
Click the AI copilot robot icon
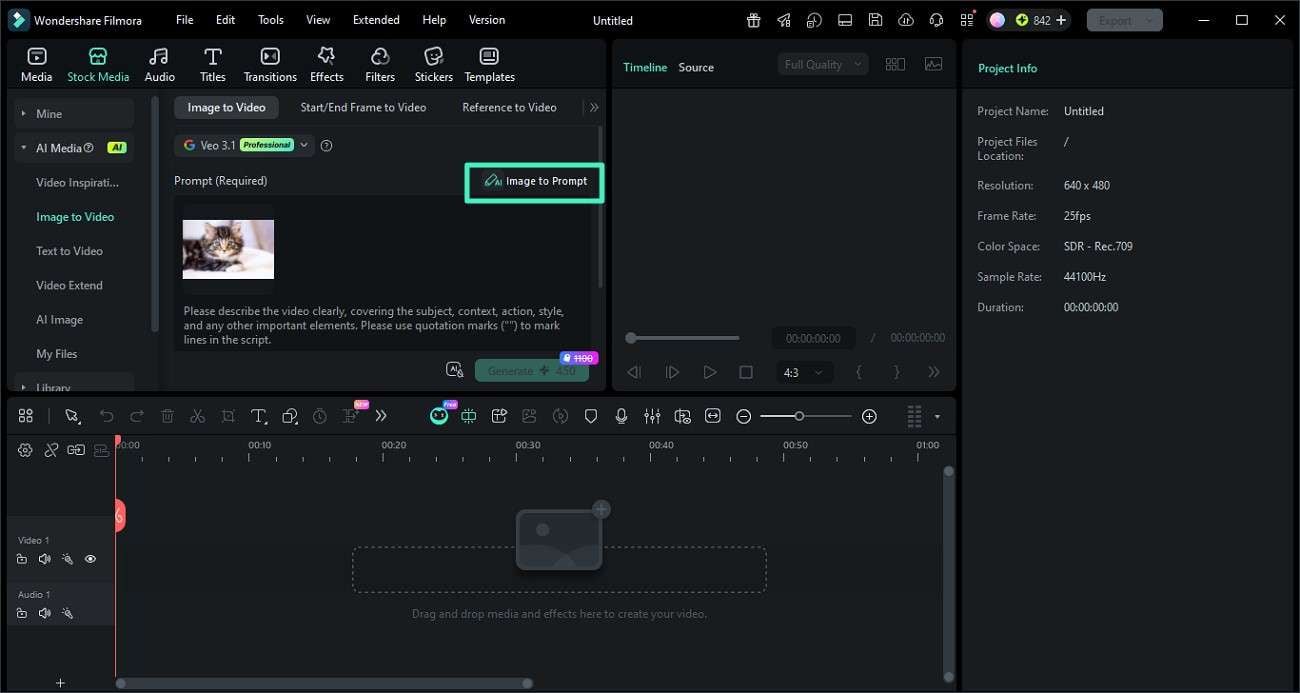439,416
